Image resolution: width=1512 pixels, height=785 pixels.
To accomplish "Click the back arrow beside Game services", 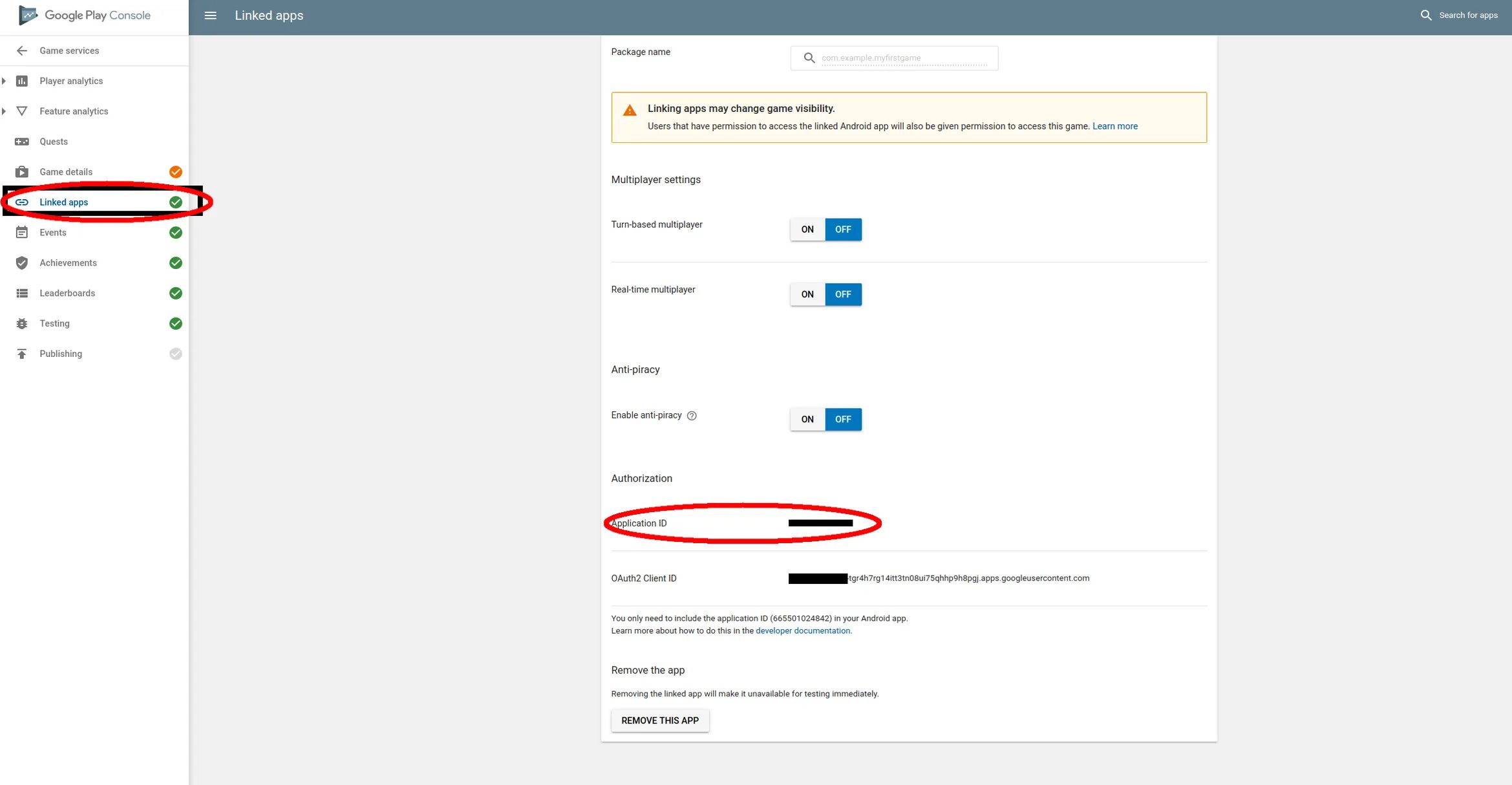I will pyautogui.click(x=22, y=50).
